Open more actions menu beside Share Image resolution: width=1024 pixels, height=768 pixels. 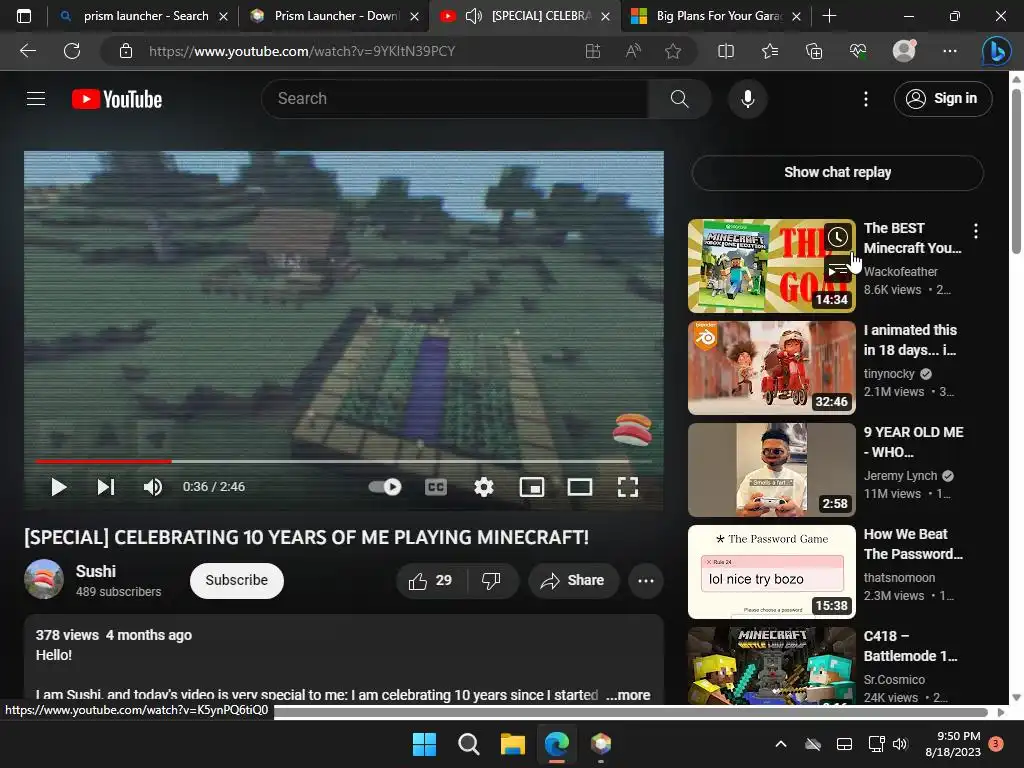(x=646, y=581)
